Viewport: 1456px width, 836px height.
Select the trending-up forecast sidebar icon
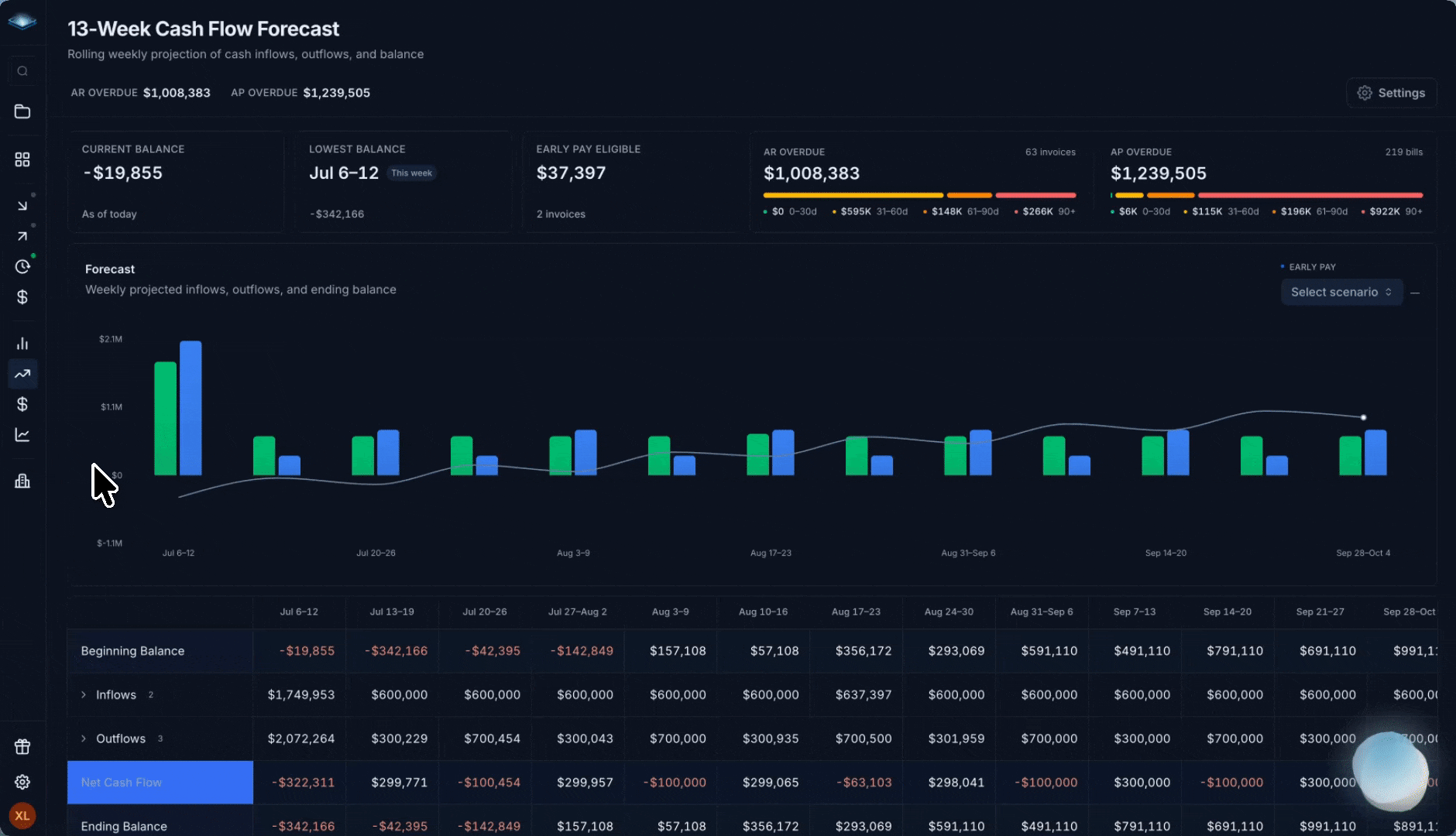point(22,374)
